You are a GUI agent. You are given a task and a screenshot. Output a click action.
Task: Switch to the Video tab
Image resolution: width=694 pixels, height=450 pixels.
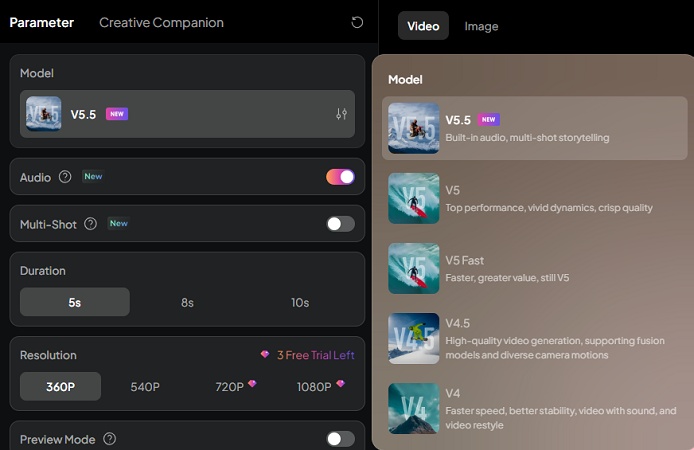pos(423,26)
